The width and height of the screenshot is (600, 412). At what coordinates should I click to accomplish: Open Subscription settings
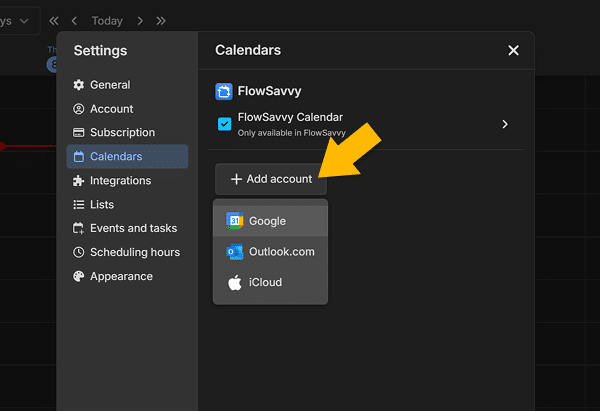coord(127,132)
